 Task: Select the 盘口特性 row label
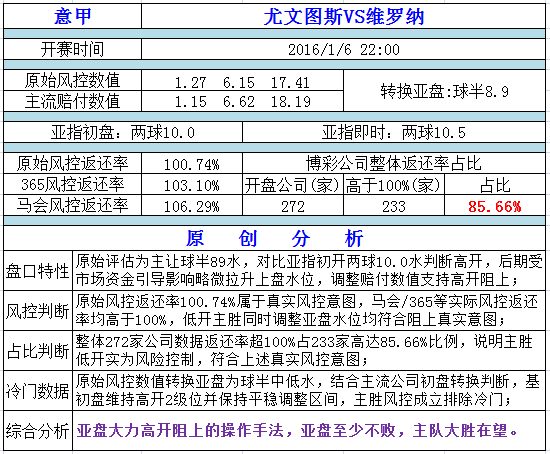point(38,271)
